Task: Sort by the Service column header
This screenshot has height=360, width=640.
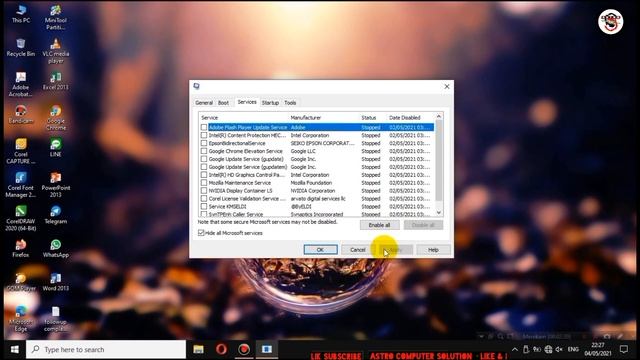Action: (x=244, y=118)
